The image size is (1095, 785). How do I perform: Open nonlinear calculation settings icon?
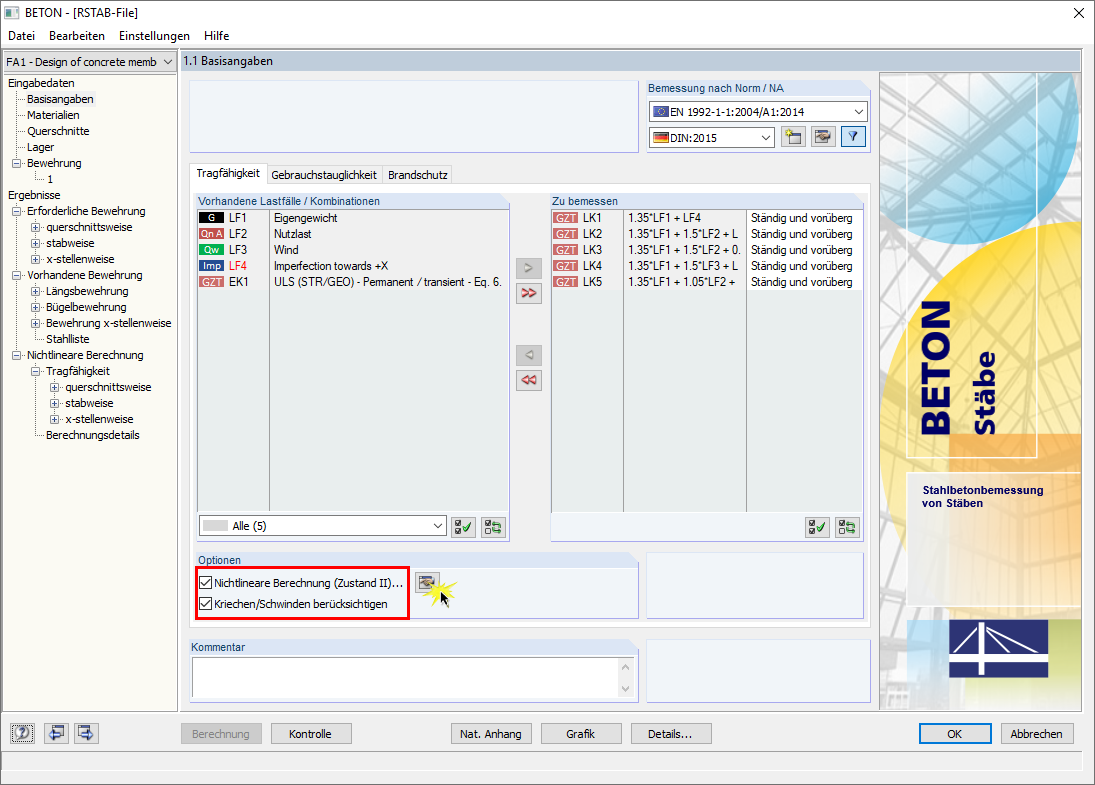pyautogui.click(x=427, y=582)
